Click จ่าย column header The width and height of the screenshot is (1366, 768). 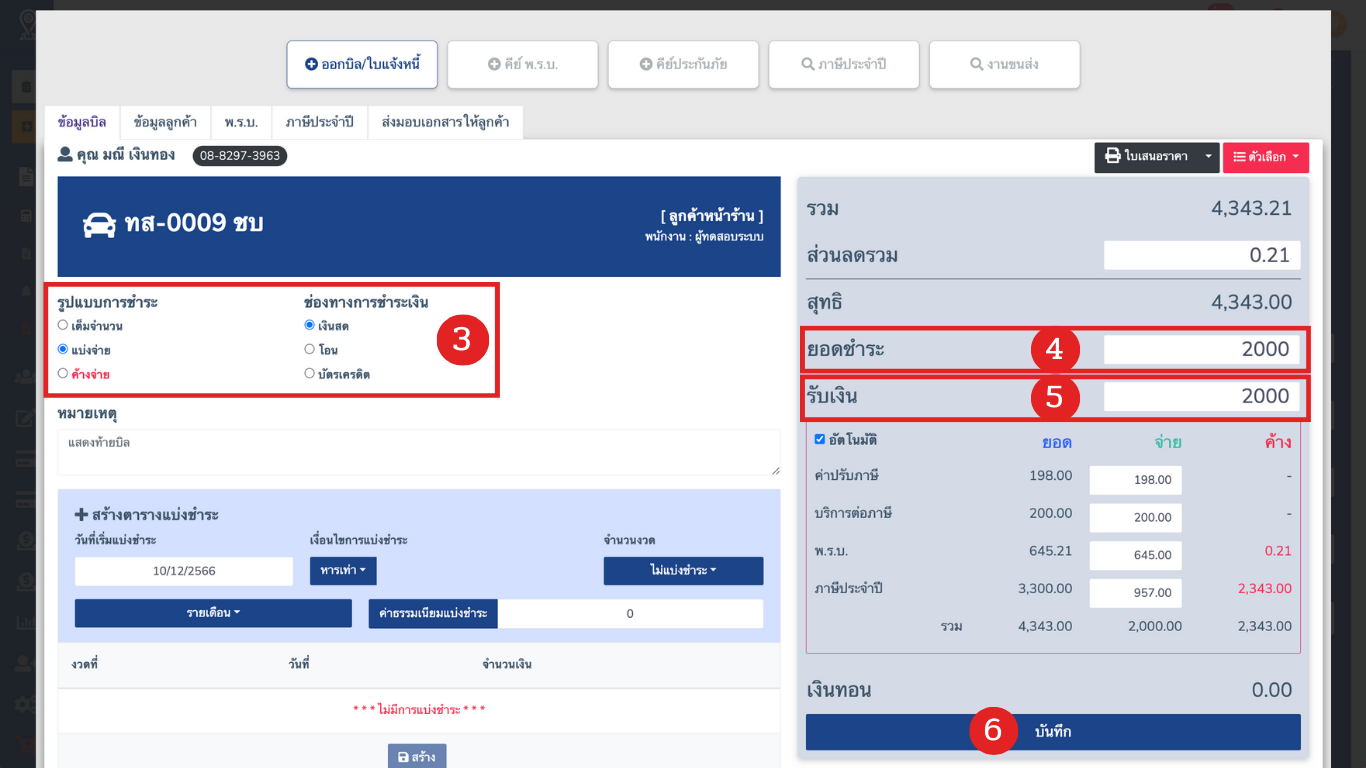click(x=1168, y=442)
